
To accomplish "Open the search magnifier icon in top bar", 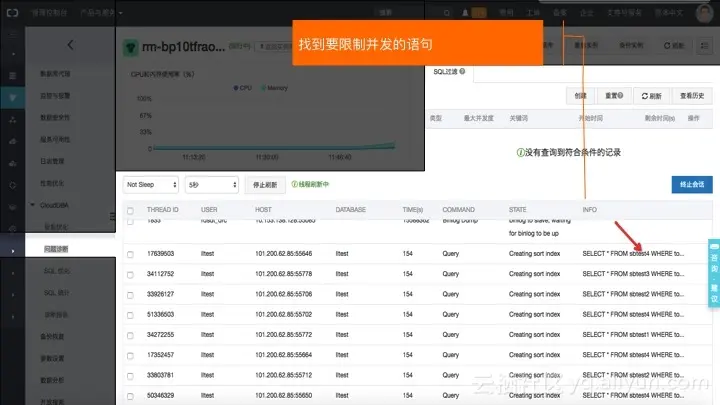I will [x=446, y=13].
